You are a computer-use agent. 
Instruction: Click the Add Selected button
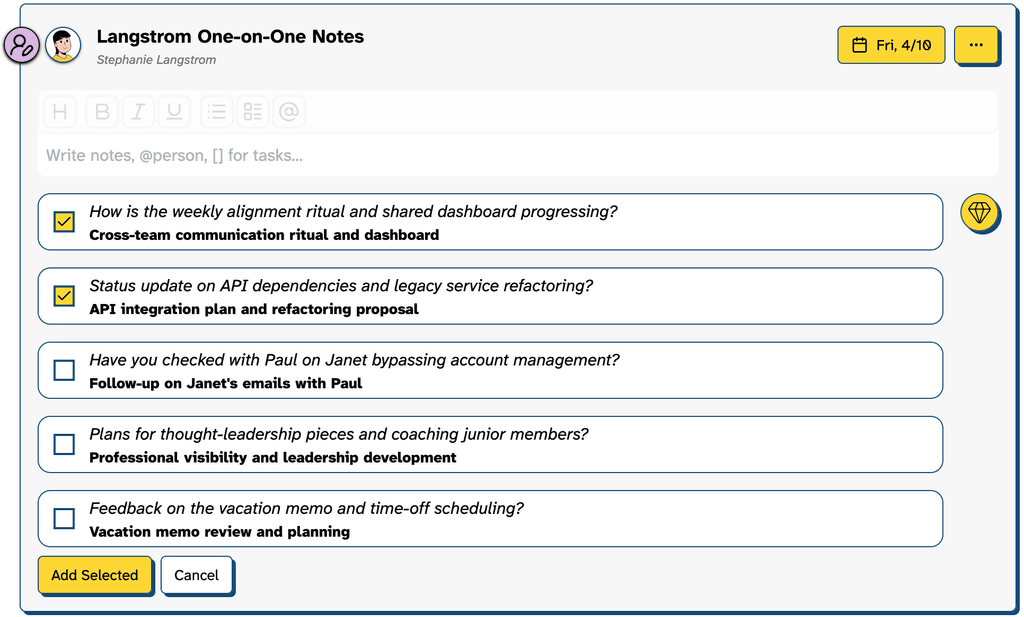click(x=95, y=575)
